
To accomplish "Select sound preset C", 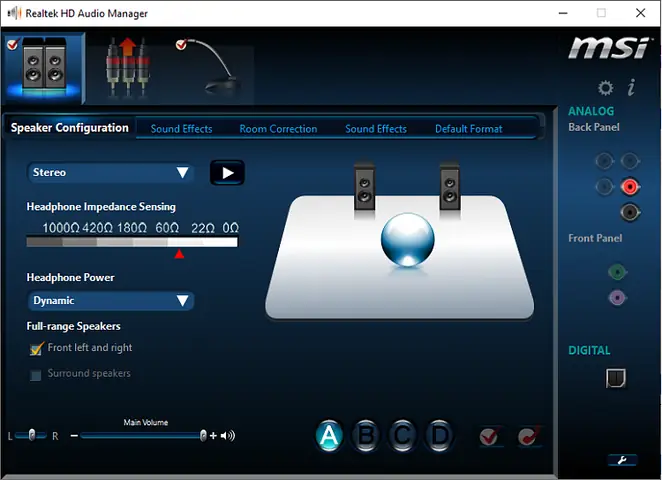I will [x=402, y=436].
